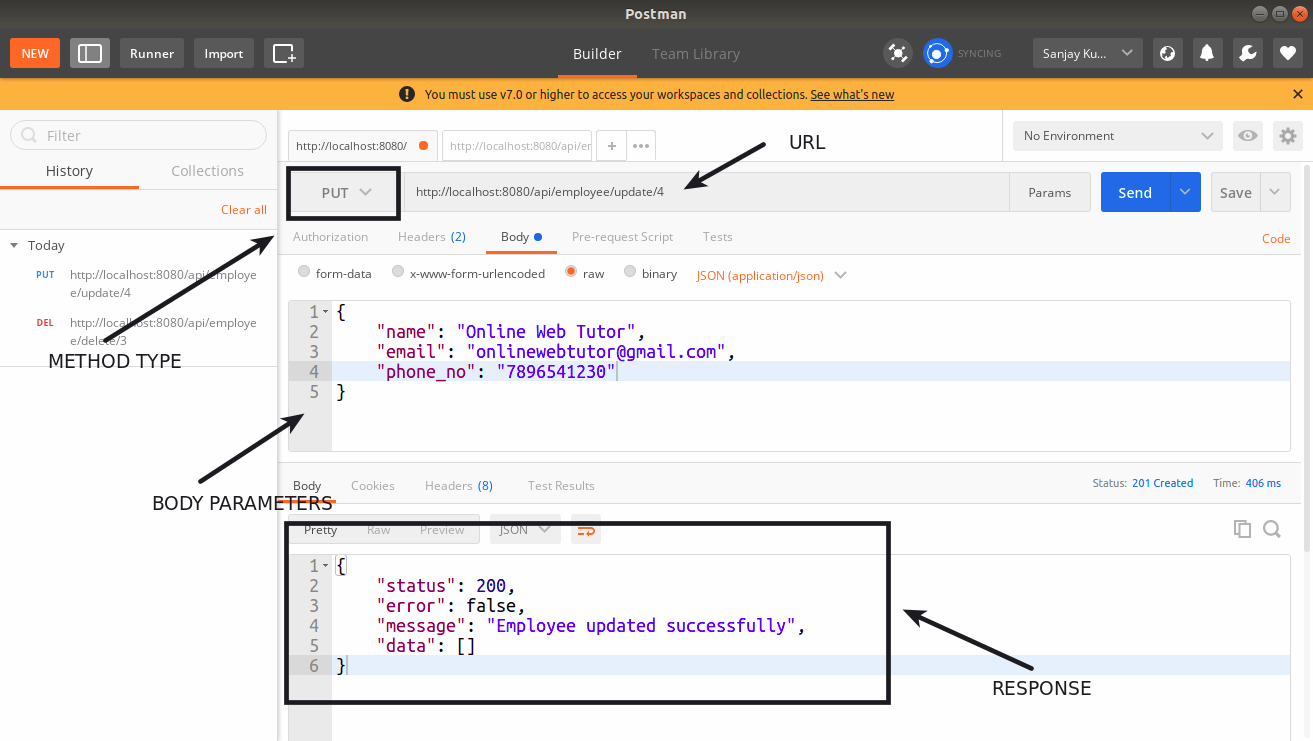Click the heart favorites icon
This screenshot has height=741, width=1313.
[x=1287, y=52]
